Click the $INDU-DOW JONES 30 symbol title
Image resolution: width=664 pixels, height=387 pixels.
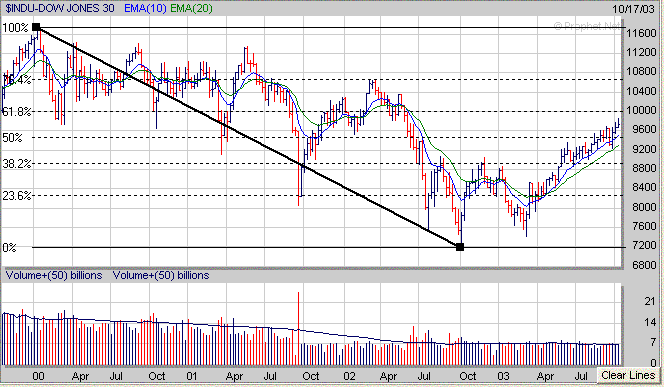point(60,8)
